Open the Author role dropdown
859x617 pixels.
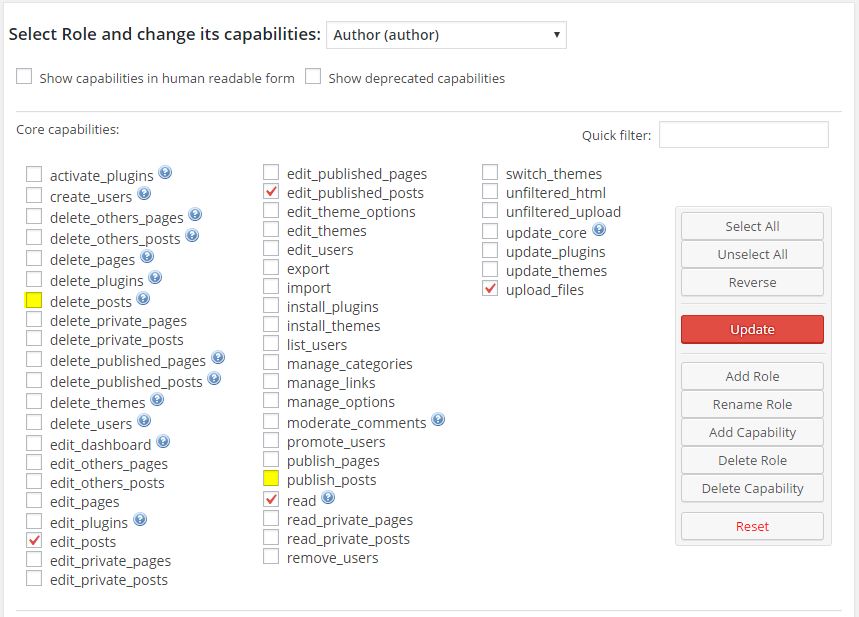coord(446,35)
